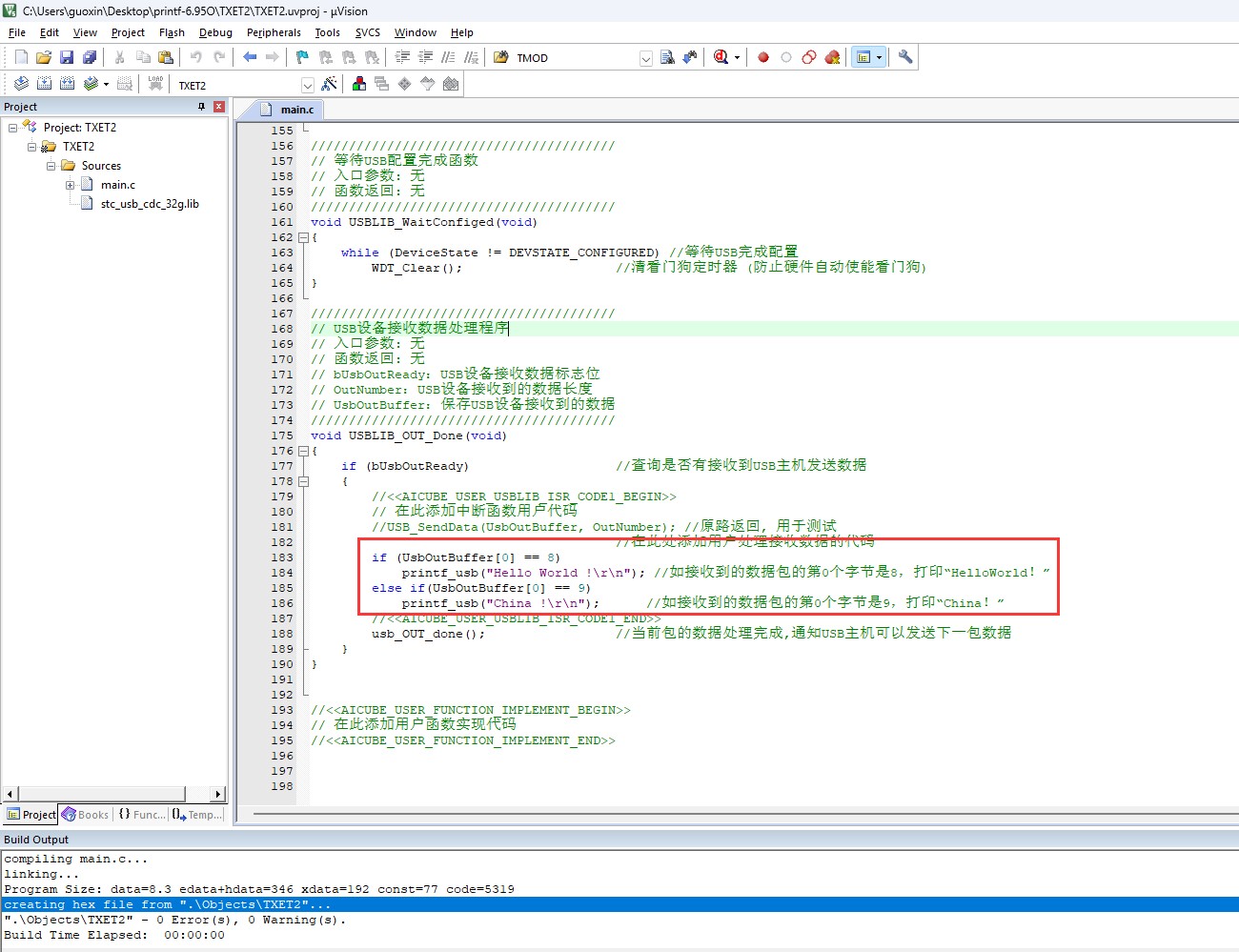Collapse the TXET2 target node
This screenshot has height=952, width=1239.
(31, 146)
